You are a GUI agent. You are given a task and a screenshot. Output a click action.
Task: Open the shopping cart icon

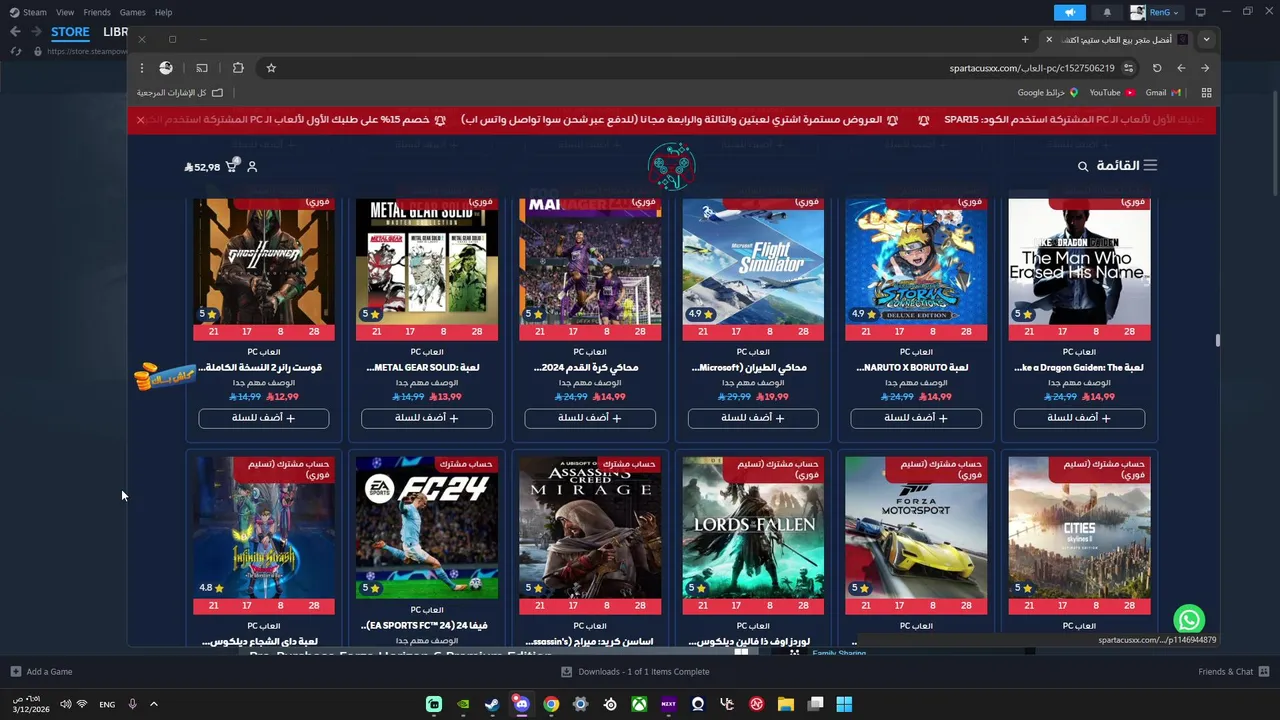(x=232, y=166)
